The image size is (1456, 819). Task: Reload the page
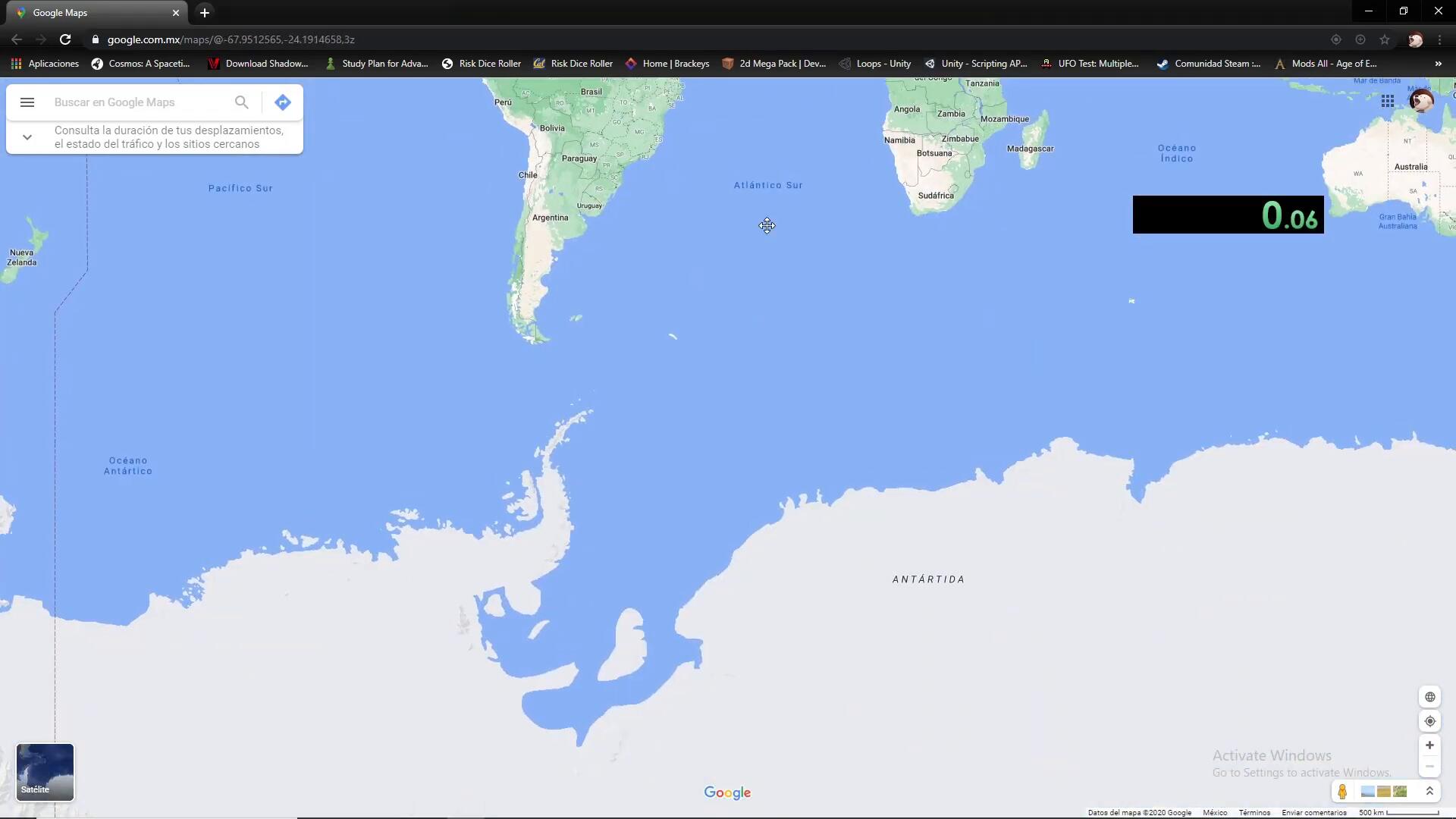[x=65, y=39]
